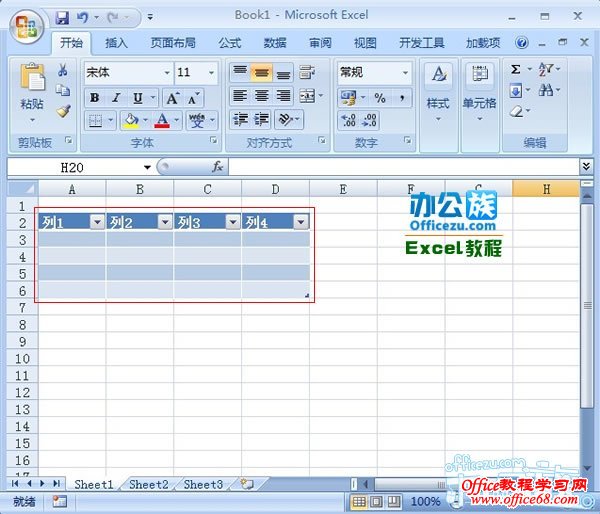This screenshot has width=600, height=514.
Task: Open the font name 宋体 dropdown
Action: click(167, 73)
